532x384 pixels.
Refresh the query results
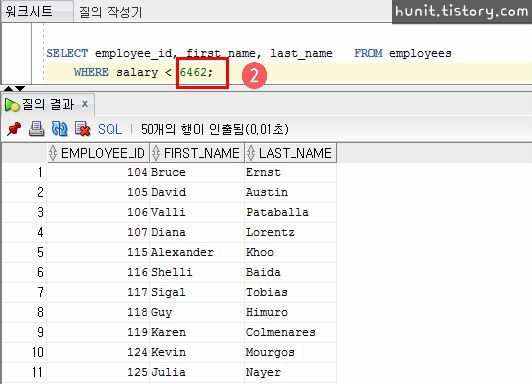coord(59,129)
